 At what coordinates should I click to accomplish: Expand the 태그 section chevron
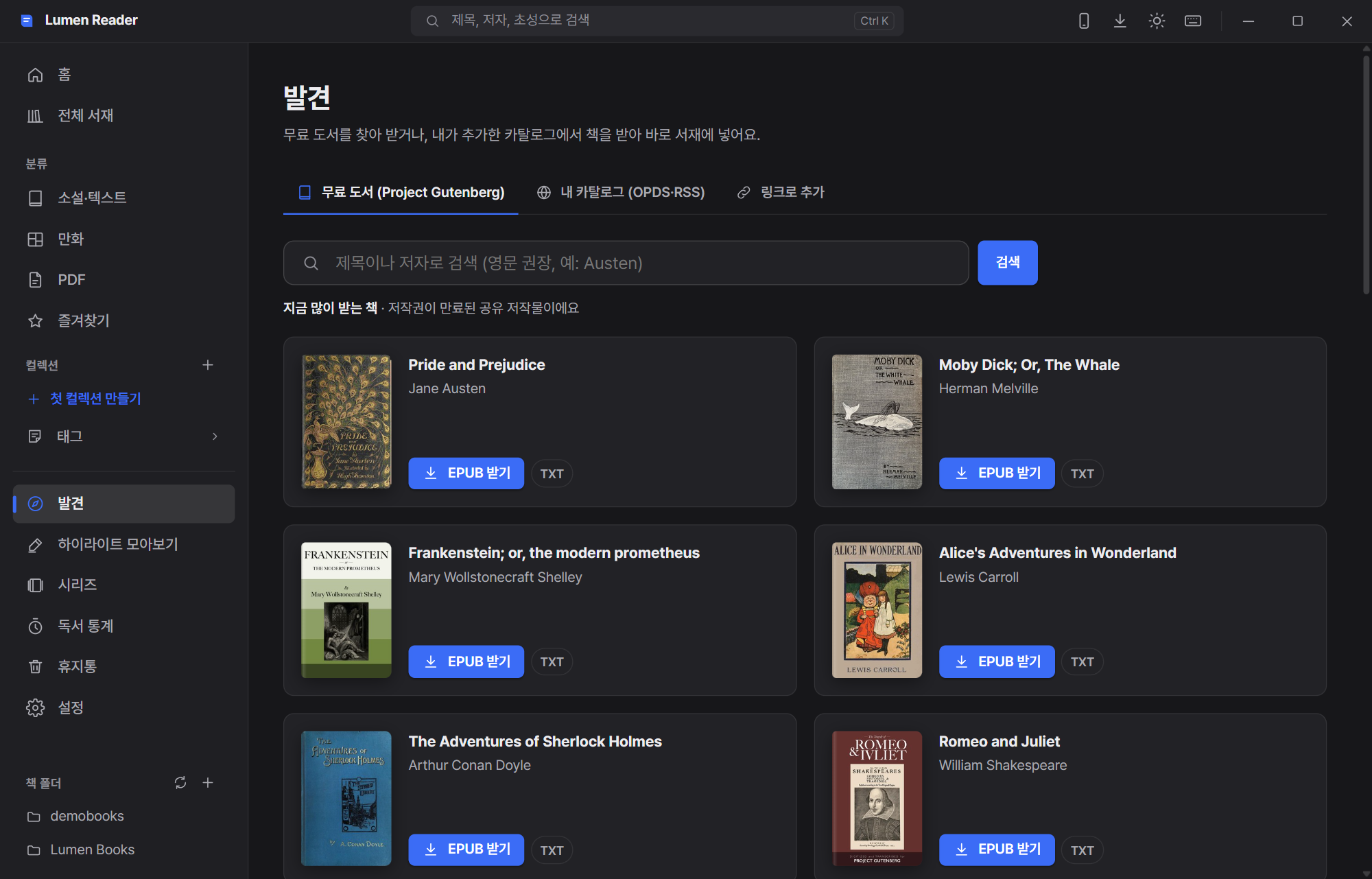(215, 436)
